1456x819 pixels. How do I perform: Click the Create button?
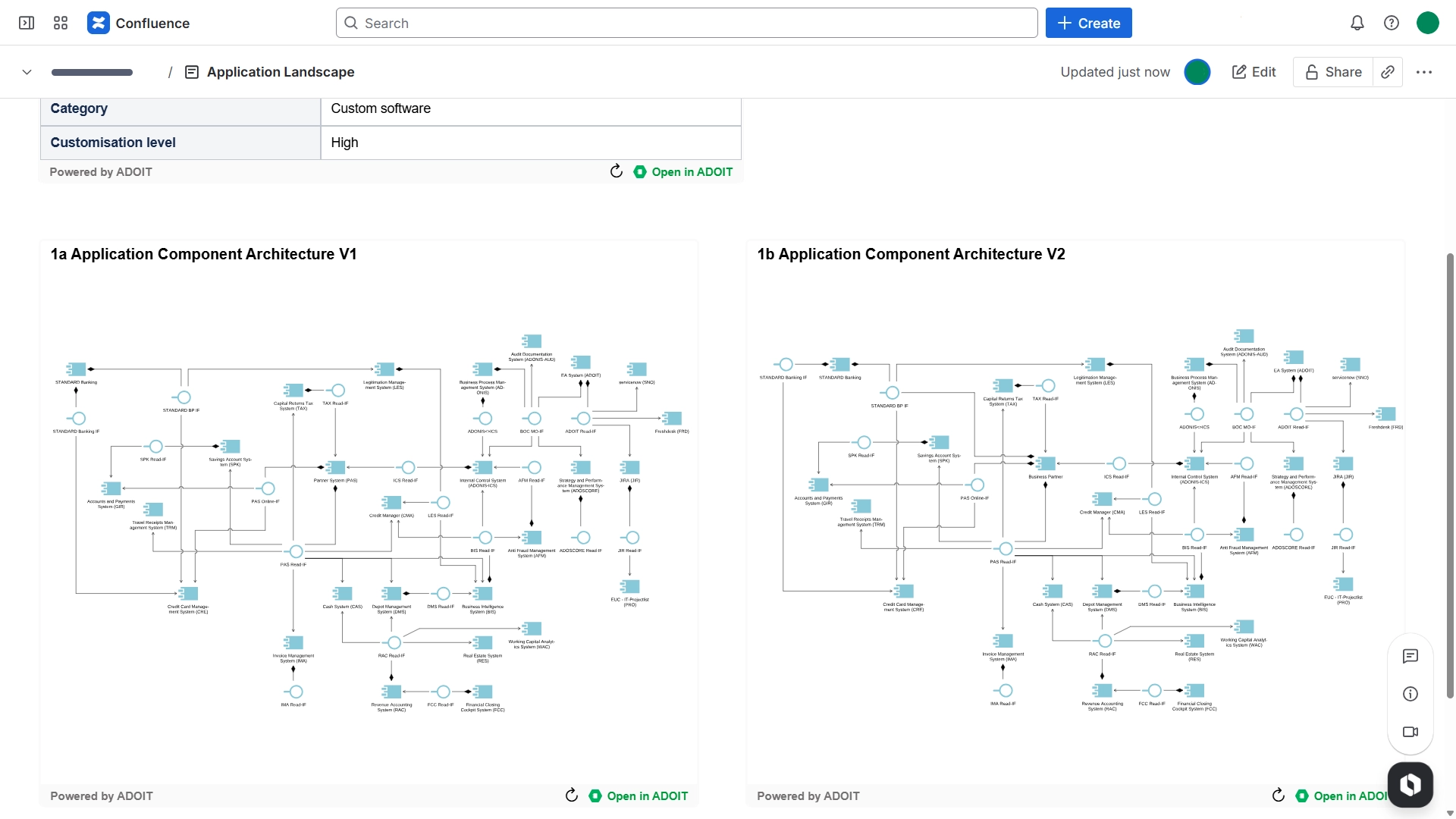[x=1088, y=23]
